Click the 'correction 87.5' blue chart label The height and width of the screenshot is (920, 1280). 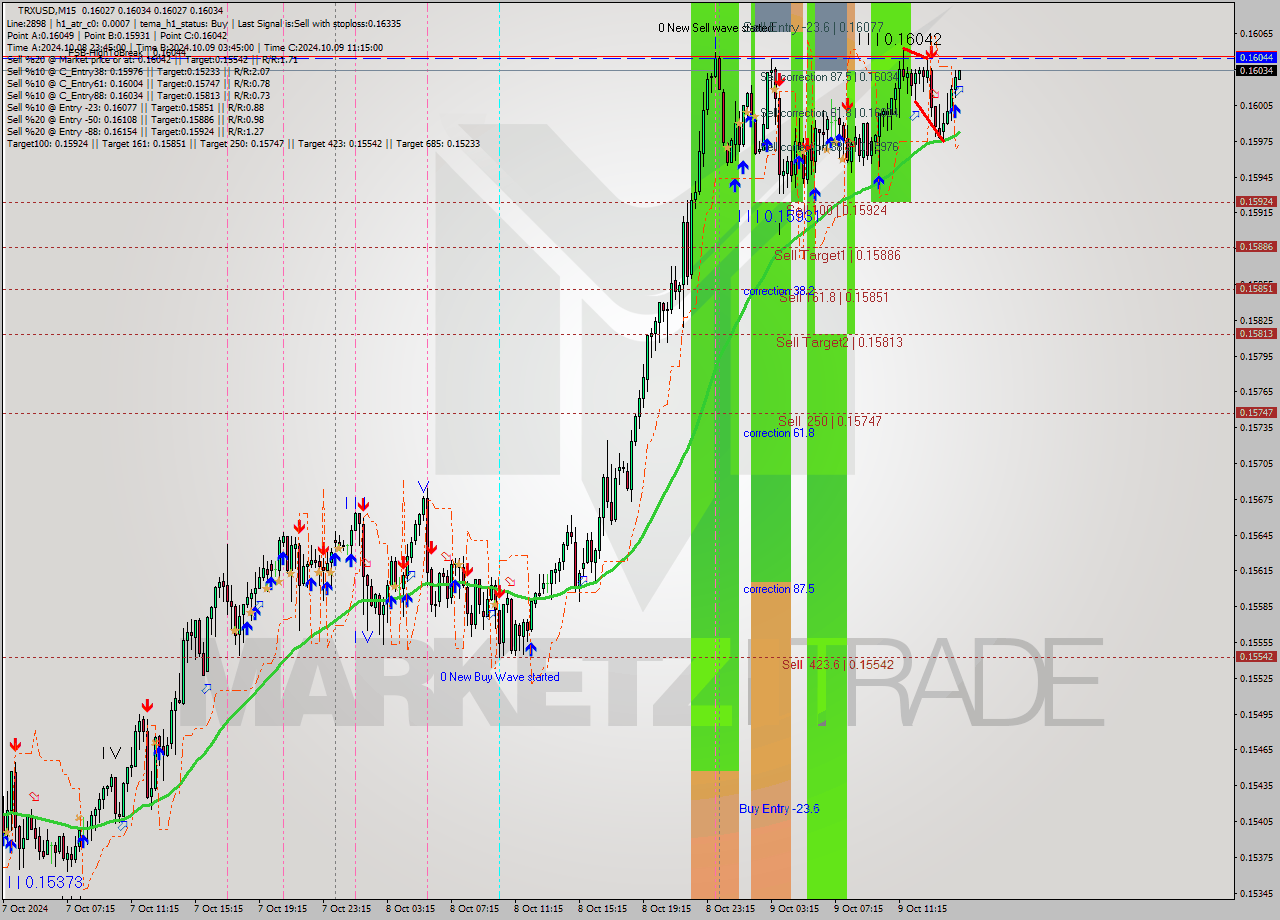pyautogui.click(x=779, y=589)
